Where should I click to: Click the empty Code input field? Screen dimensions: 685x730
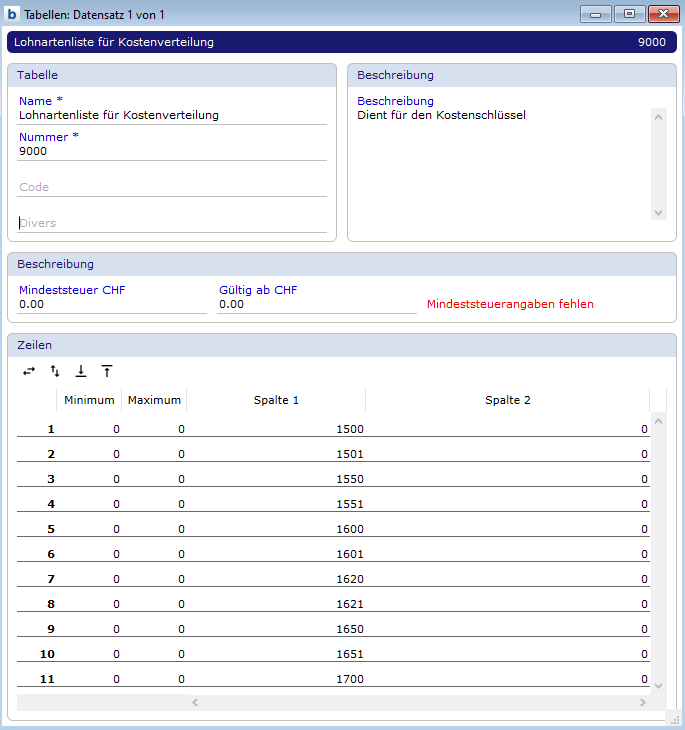[172, 187]
